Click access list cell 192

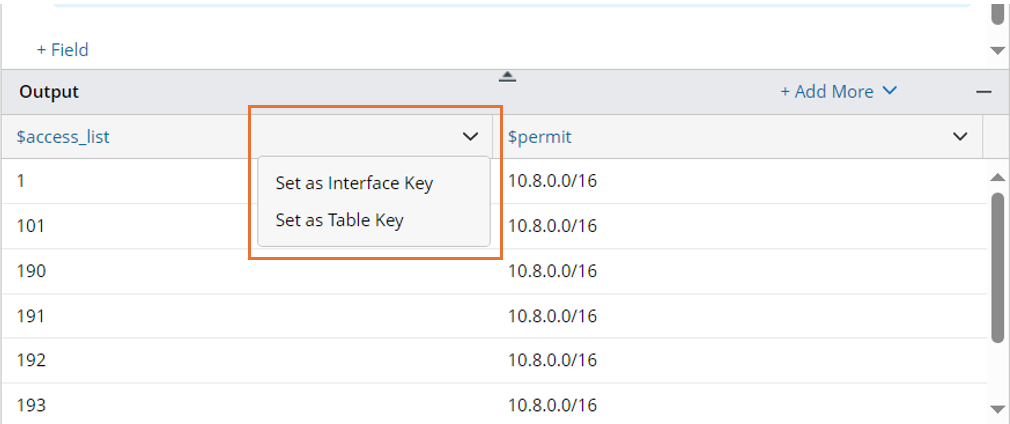click(x=31, y=360)
